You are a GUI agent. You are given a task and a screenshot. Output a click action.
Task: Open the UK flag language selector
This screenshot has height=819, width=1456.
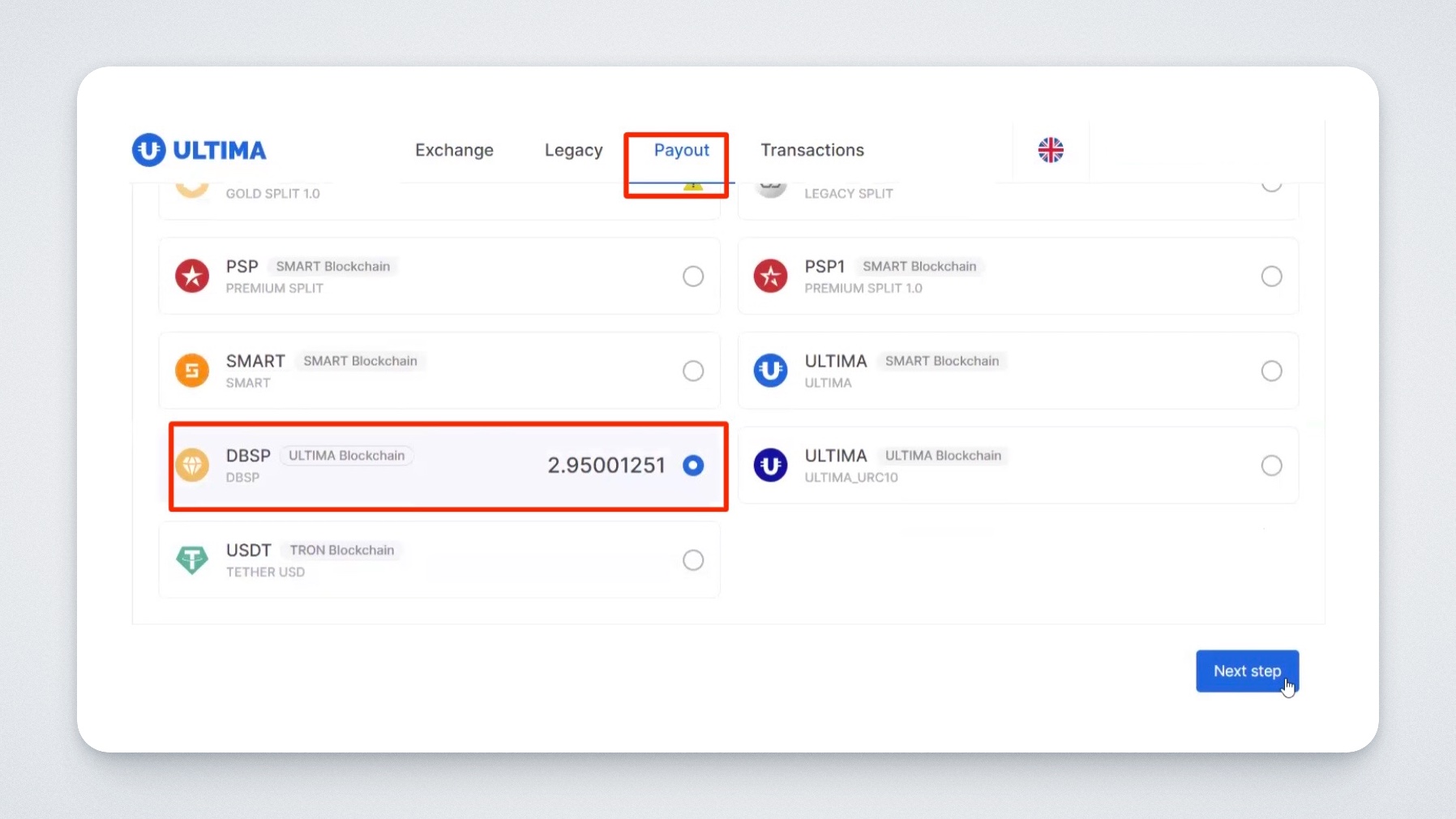pyautogui.click(x=1051, y=150)
